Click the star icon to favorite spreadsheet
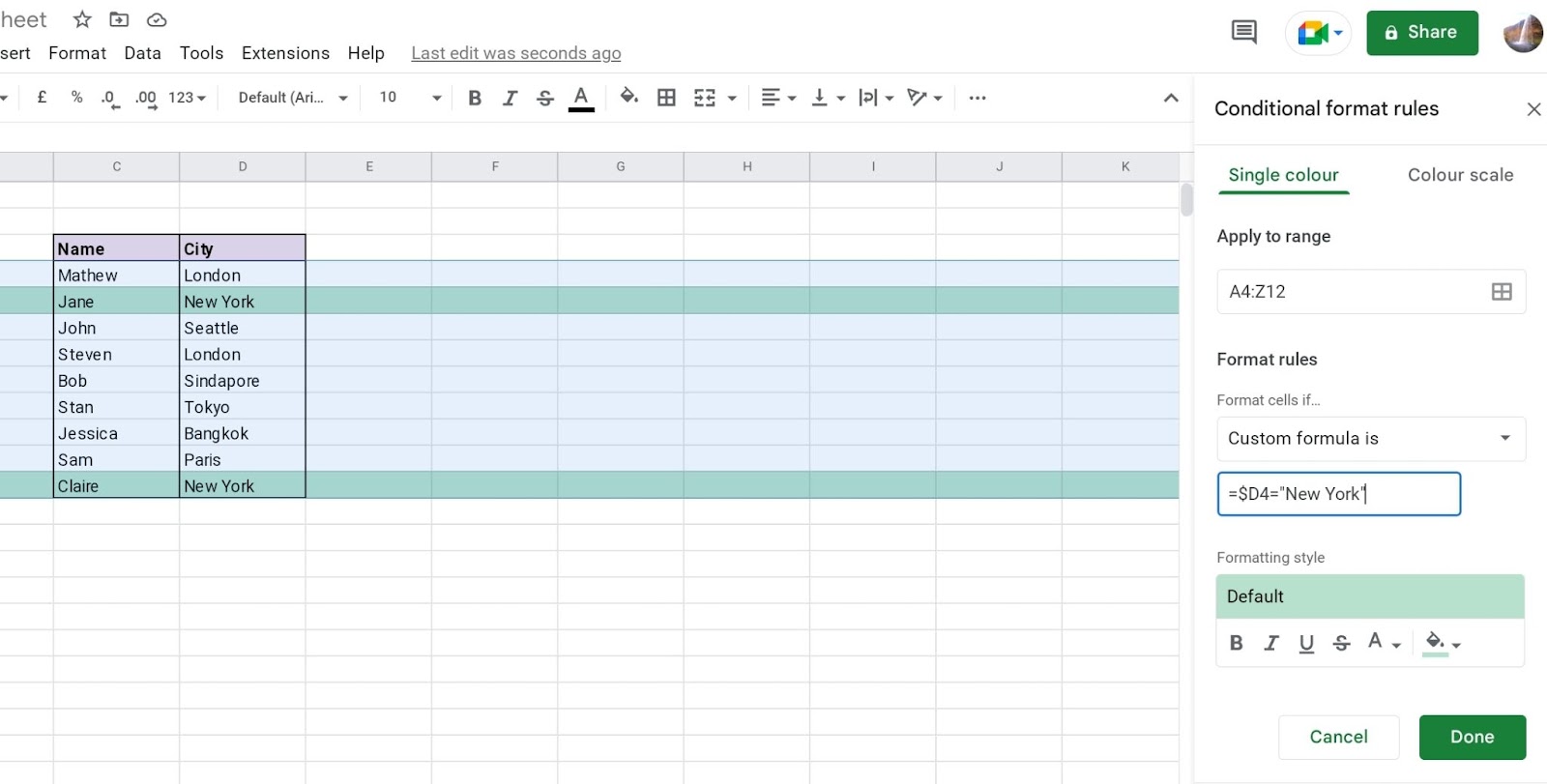The image size is (1547, 784). point(82,19)
